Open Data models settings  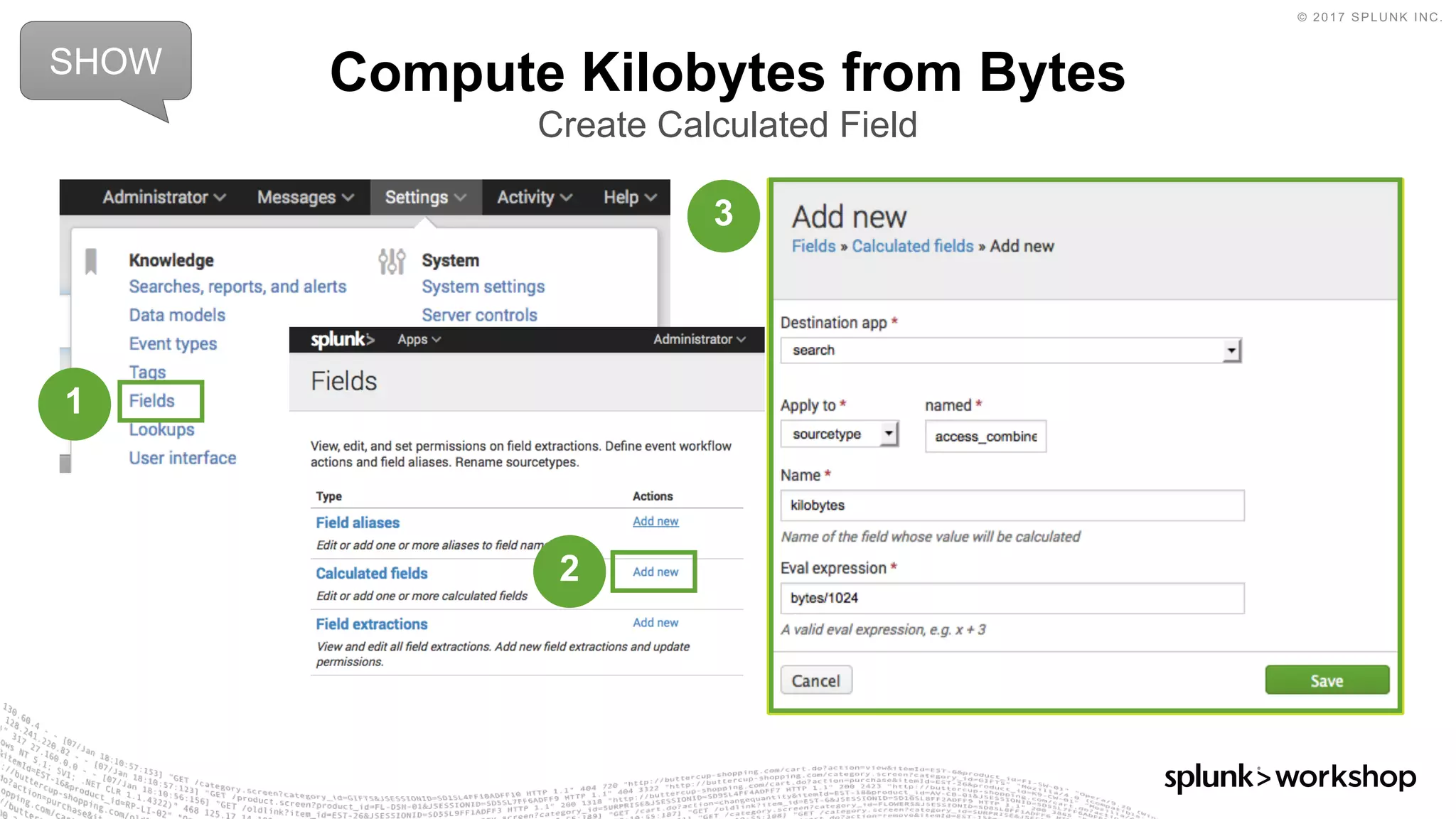pyautogui.click(x=177, y=315)
